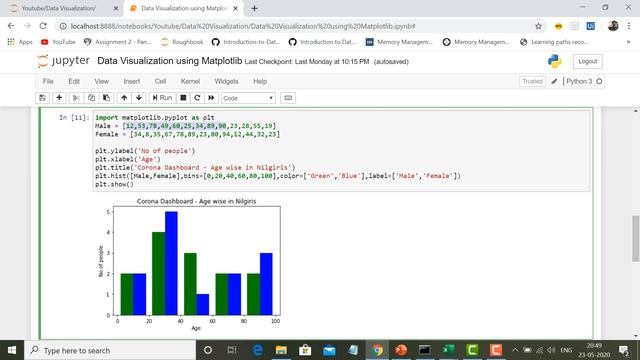Click the notebook vertical scrollbar thumb

click(636, 238)
